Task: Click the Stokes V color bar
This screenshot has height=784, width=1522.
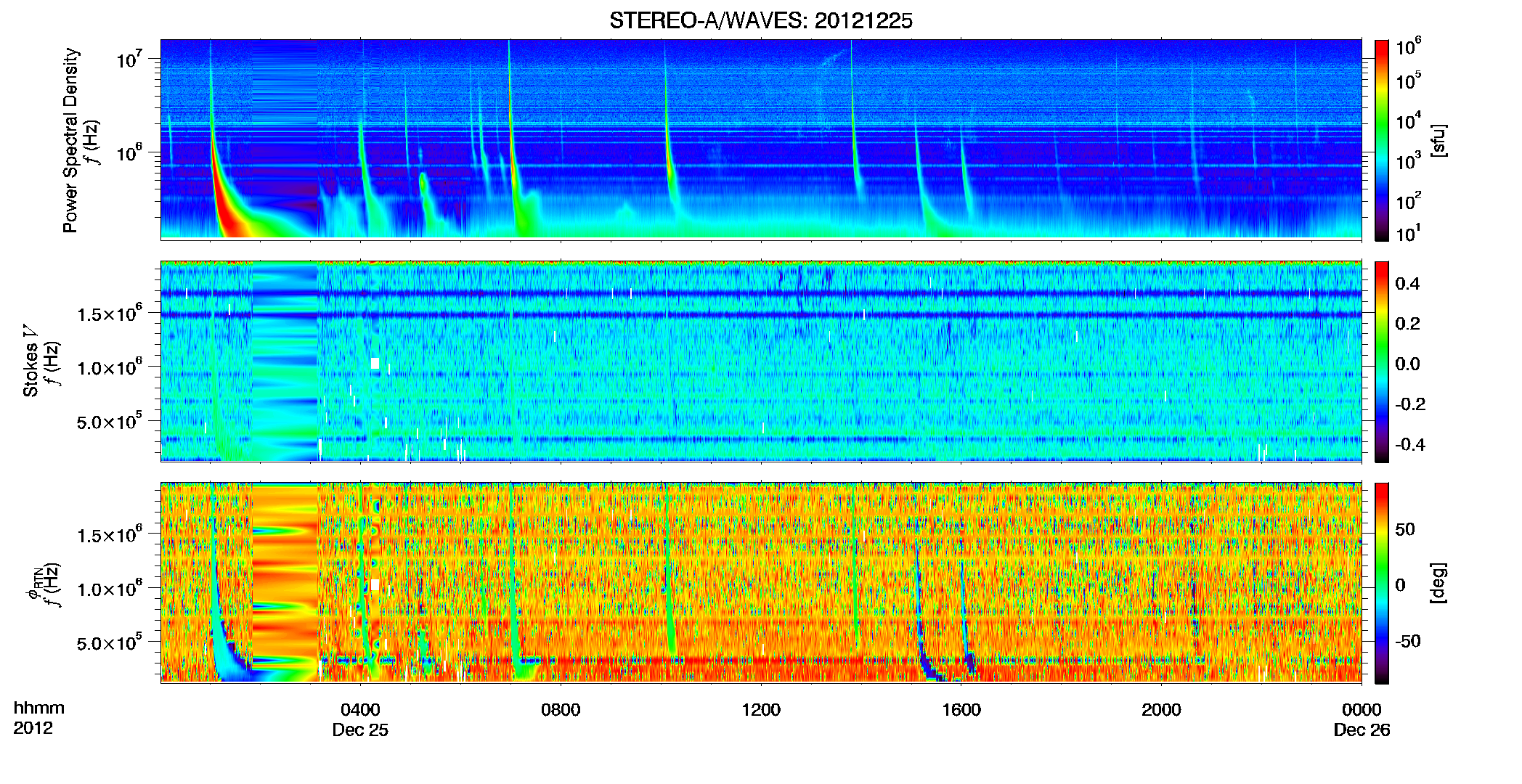Action: pyautogui.click(x=1381, y=362)
